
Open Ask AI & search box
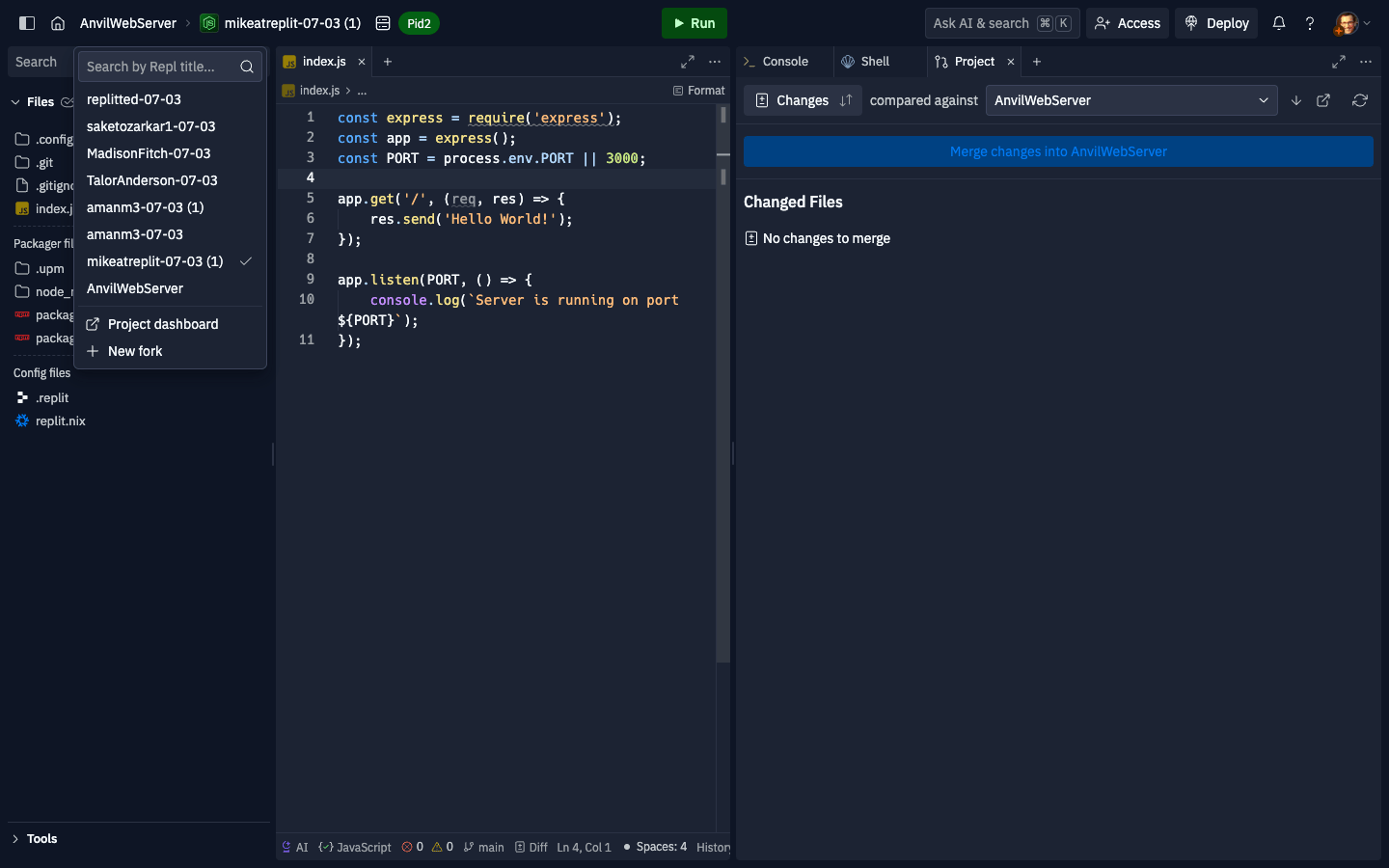point(1002,23)
